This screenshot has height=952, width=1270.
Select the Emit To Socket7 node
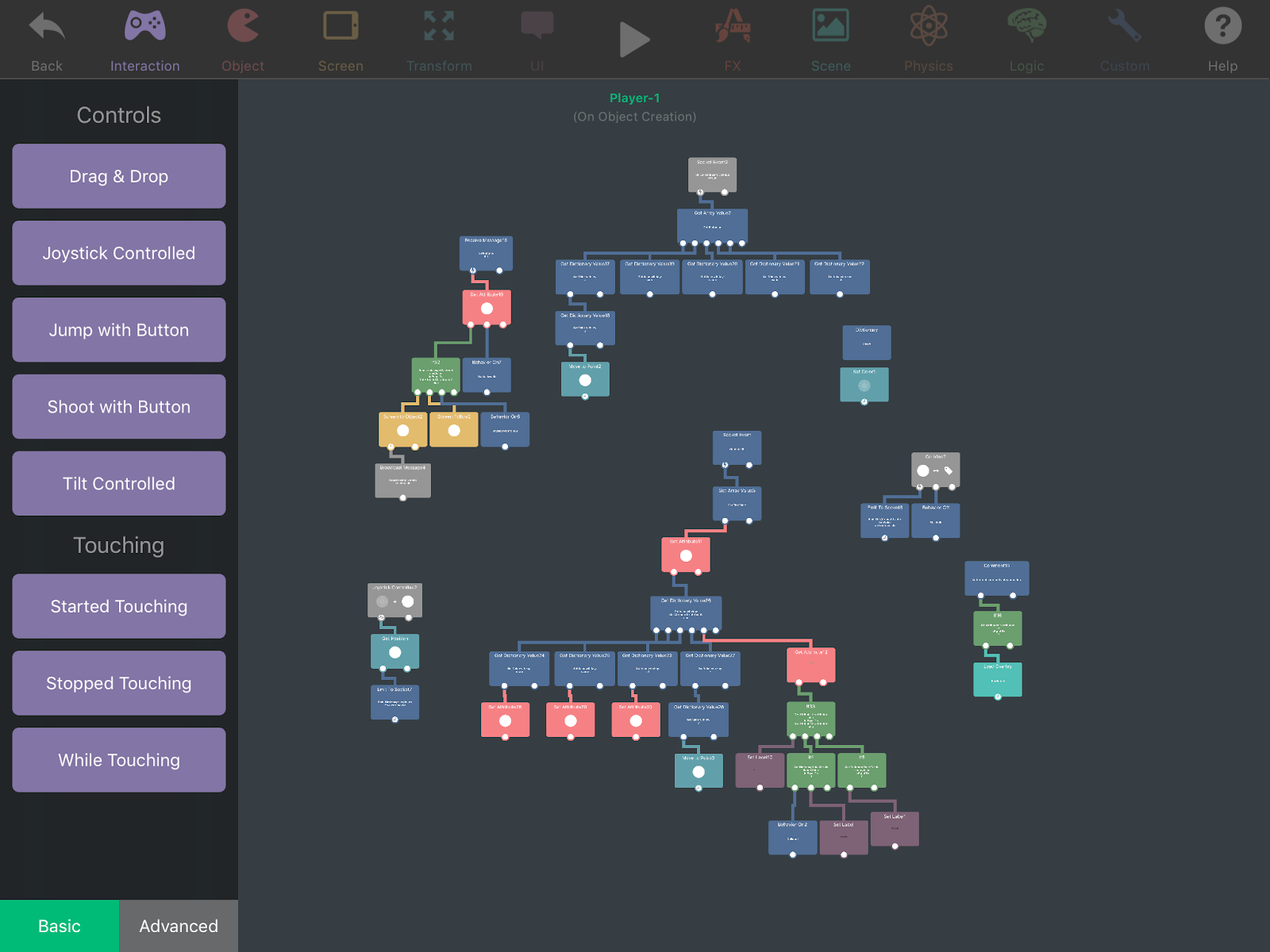(395, 703)
